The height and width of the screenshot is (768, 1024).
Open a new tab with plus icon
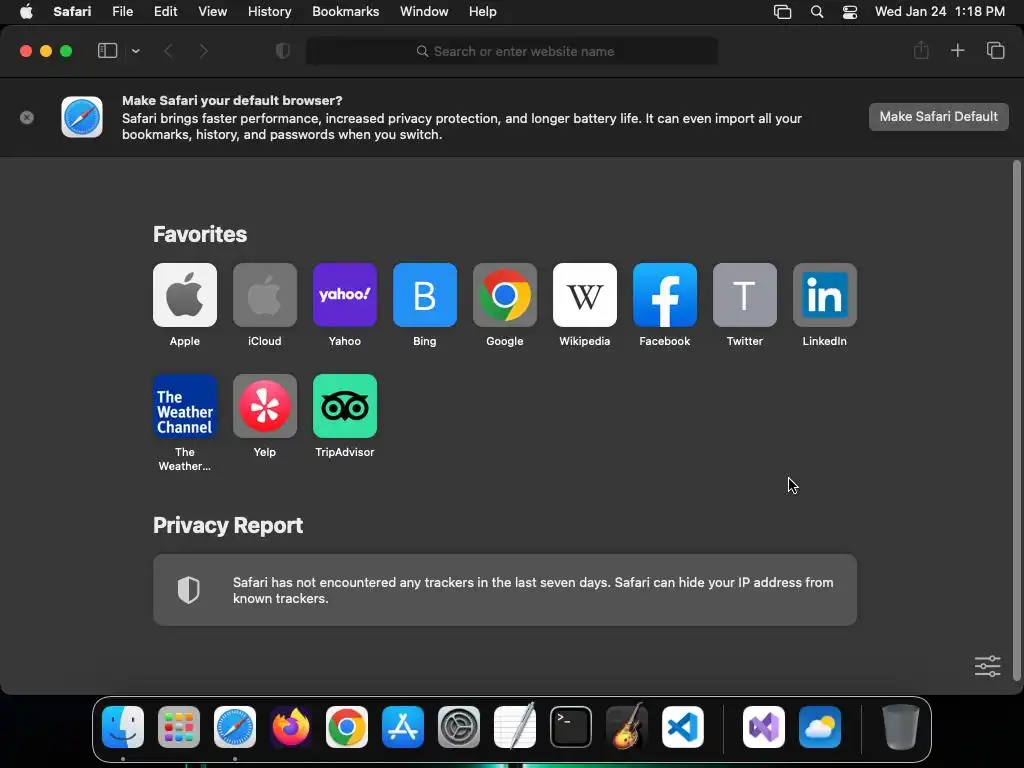(957, 50)
